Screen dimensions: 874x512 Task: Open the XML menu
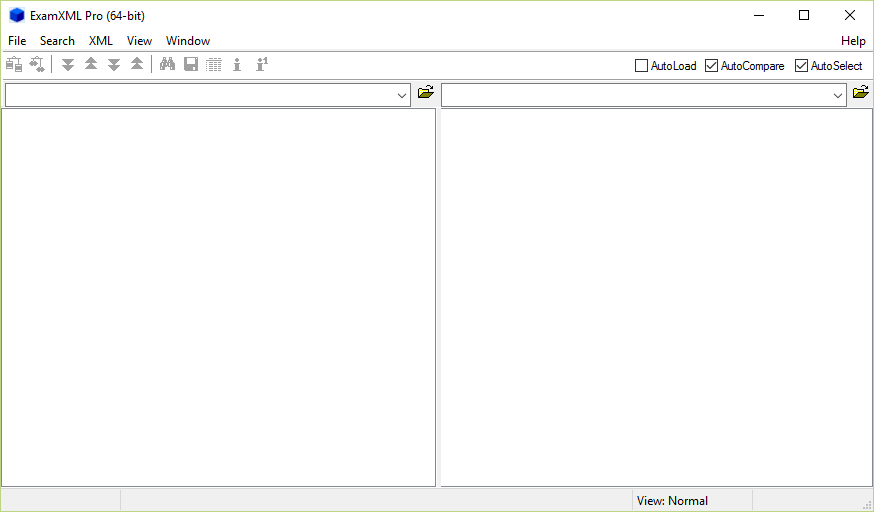pos(101,41)
